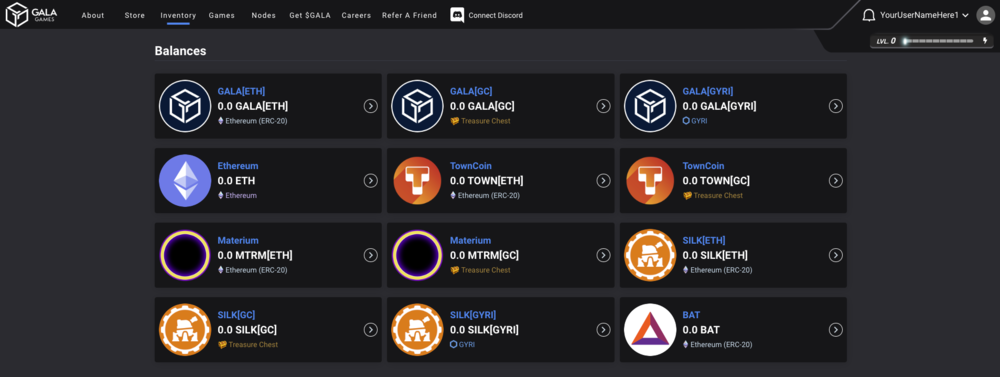Click the user avatar icon
Viewport: 1000px width, 377px height.
click(x=985, y=15)
